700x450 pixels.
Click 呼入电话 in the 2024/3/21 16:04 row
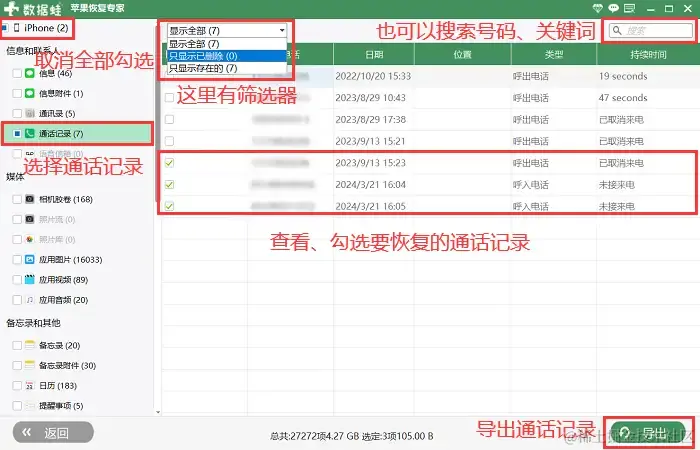[x=530, y=184]
